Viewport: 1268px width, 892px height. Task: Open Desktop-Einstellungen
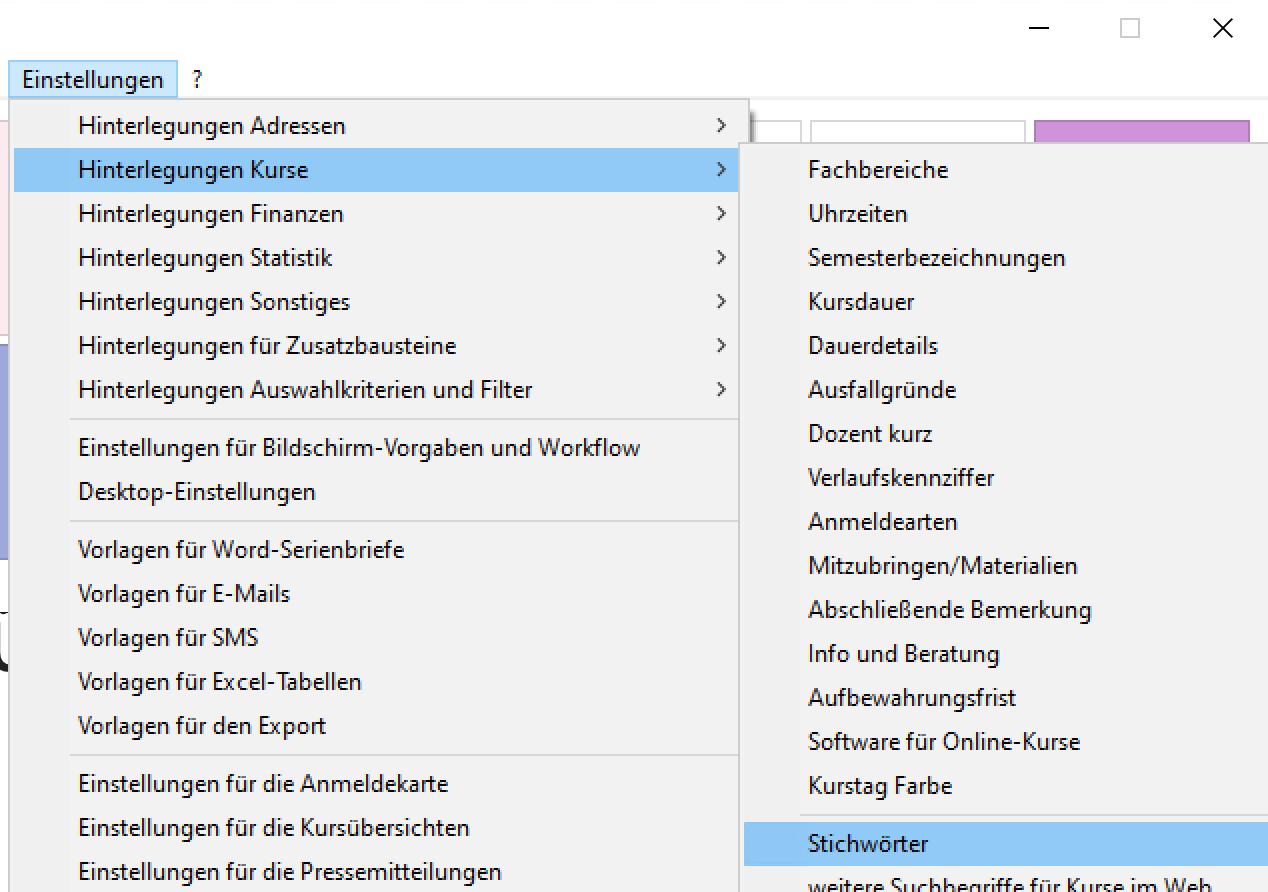[376, 492]
